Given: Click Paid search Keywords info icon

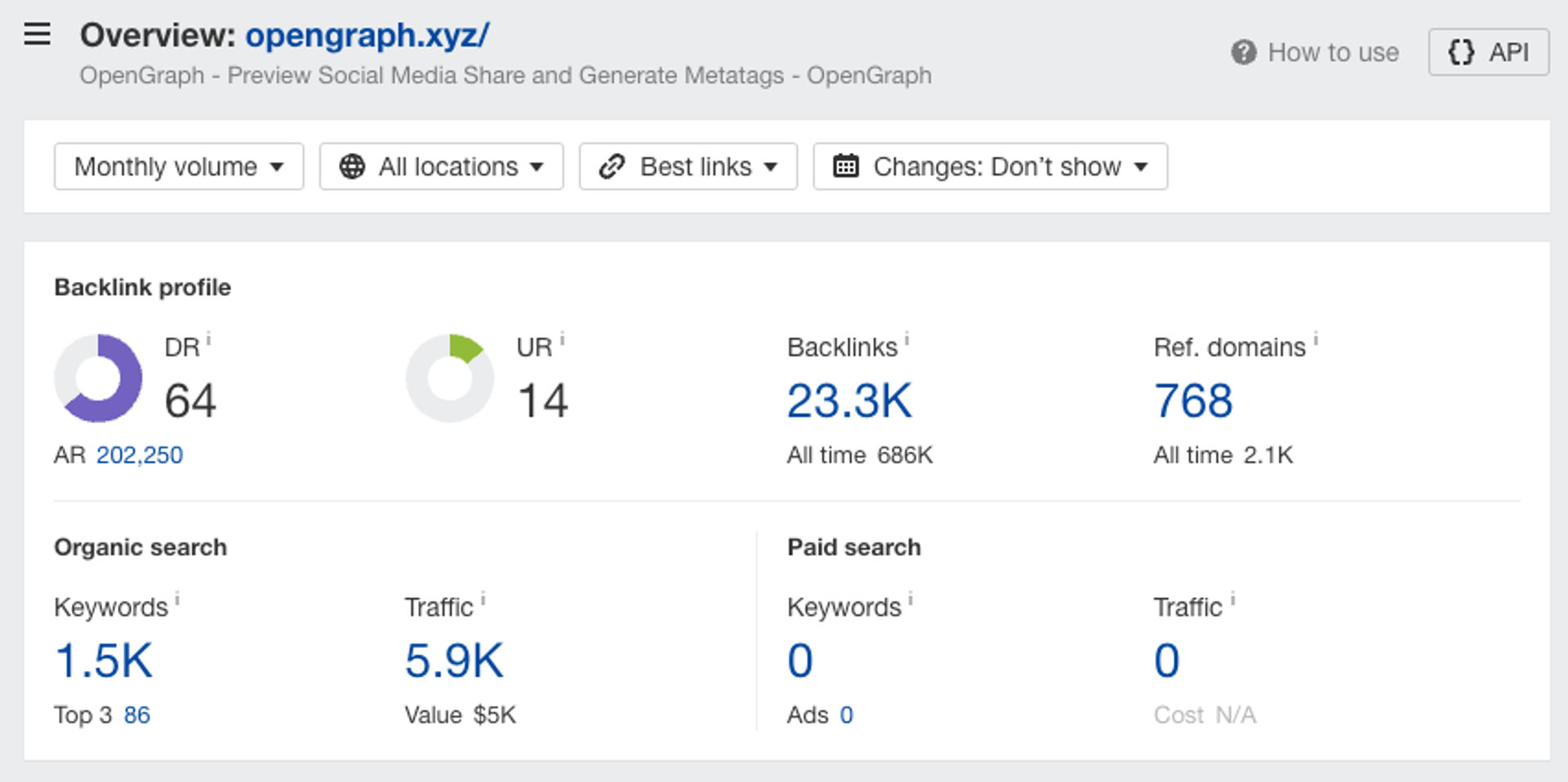Looking at the screenshot, I should [911, 600].
